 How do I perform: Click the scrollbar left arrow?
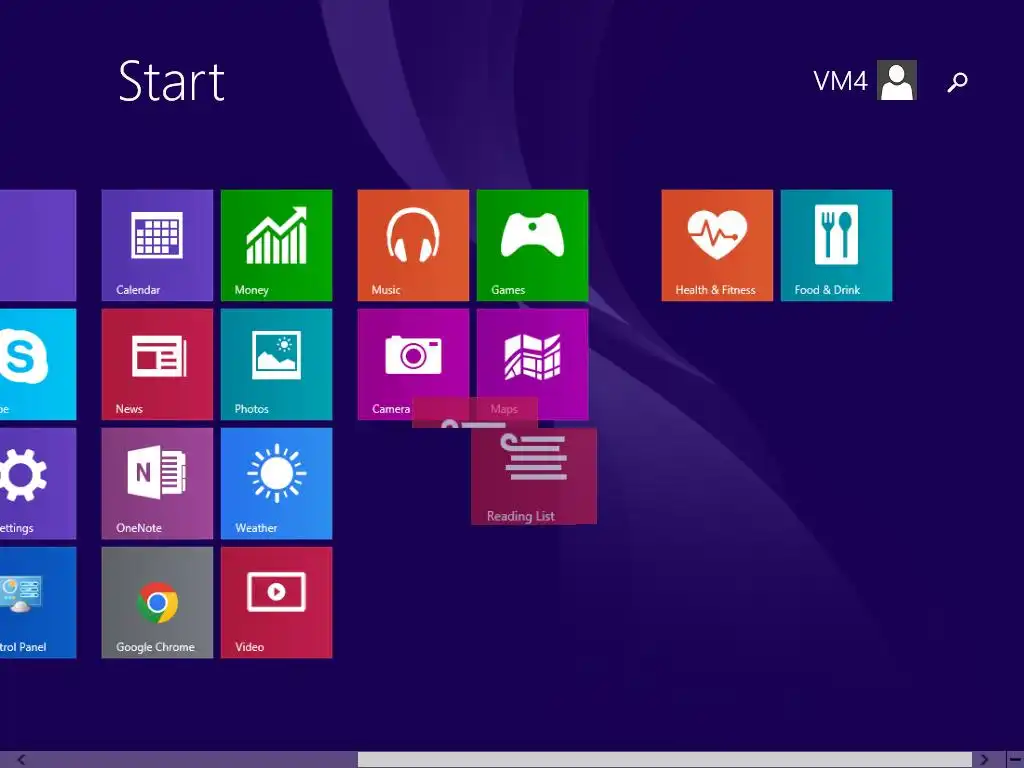pyautogui.click(x=21, y=760)
